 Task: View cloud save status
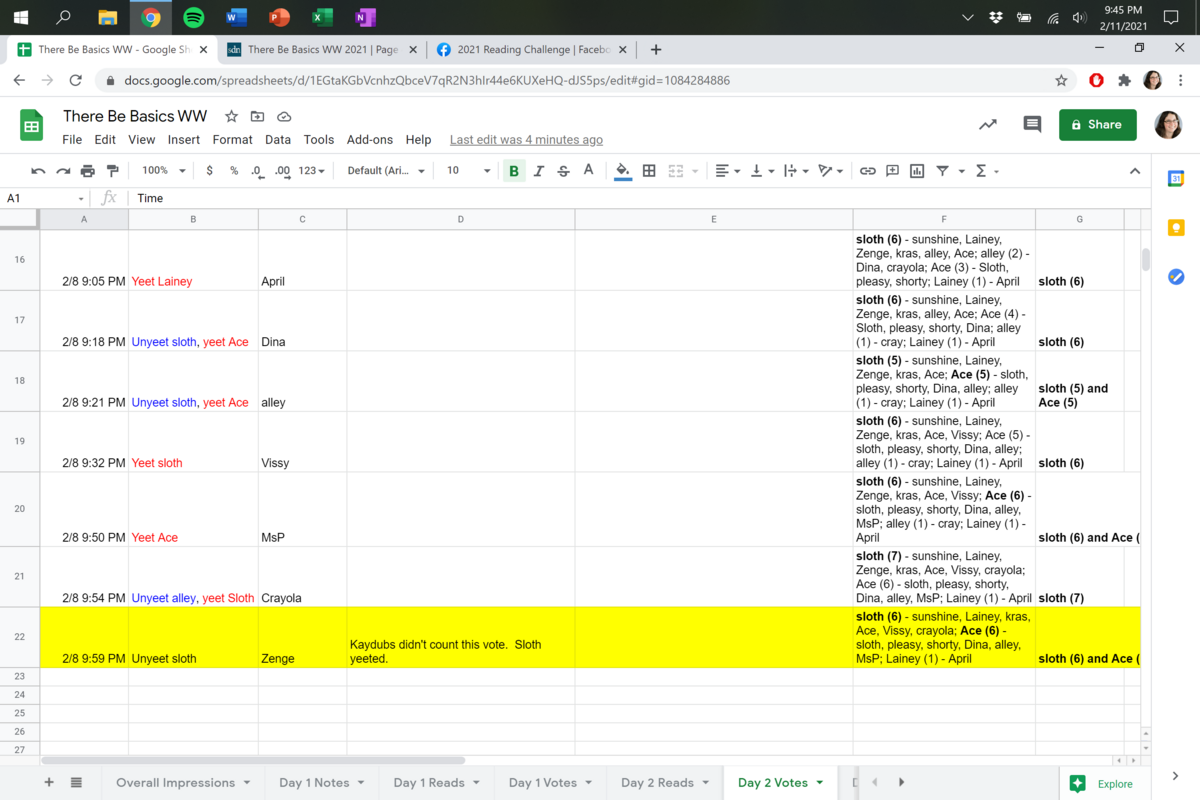tap(284, 116)
